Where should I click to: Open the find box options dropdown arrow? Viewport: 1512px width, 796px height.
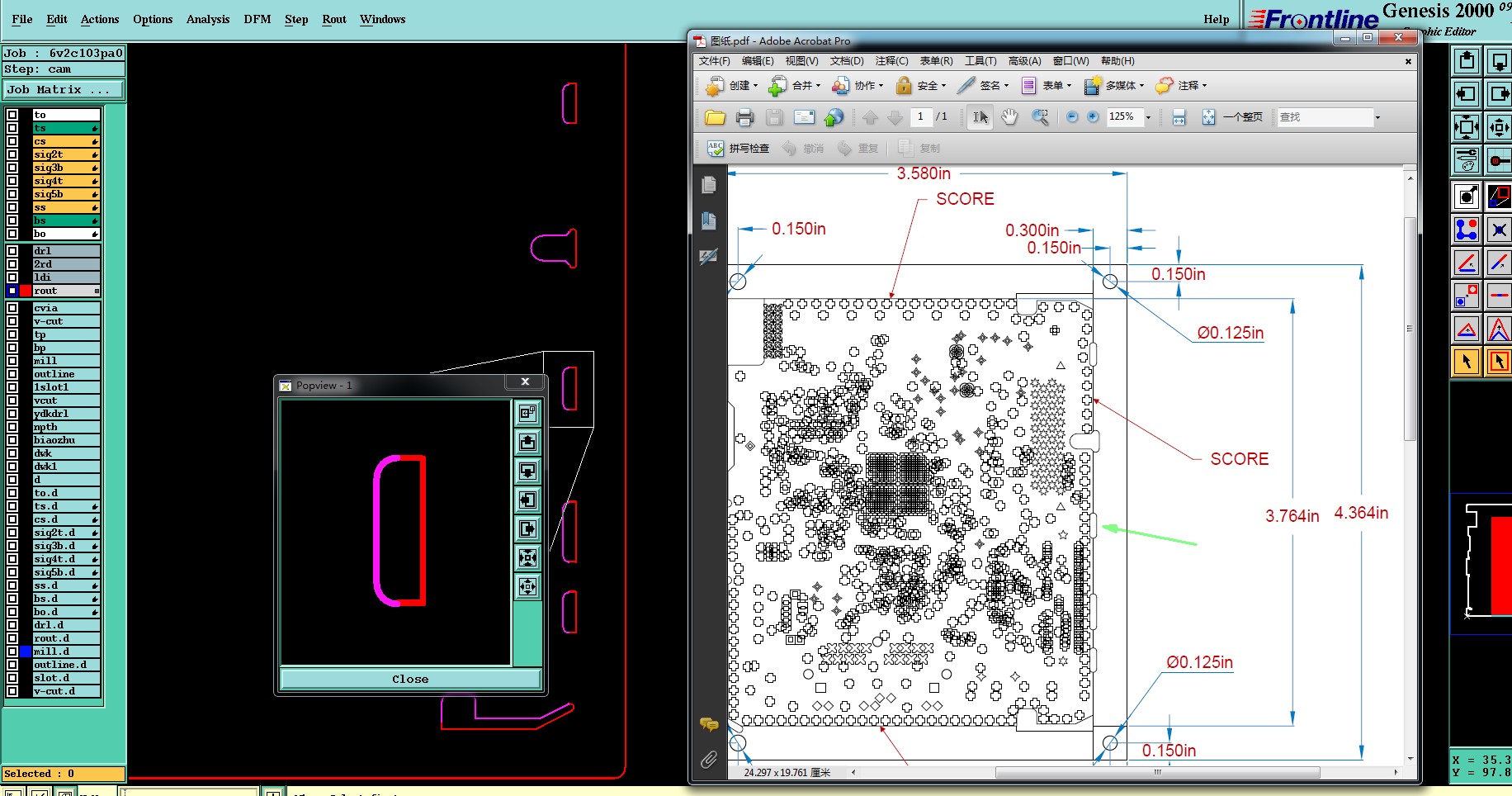1377,117
